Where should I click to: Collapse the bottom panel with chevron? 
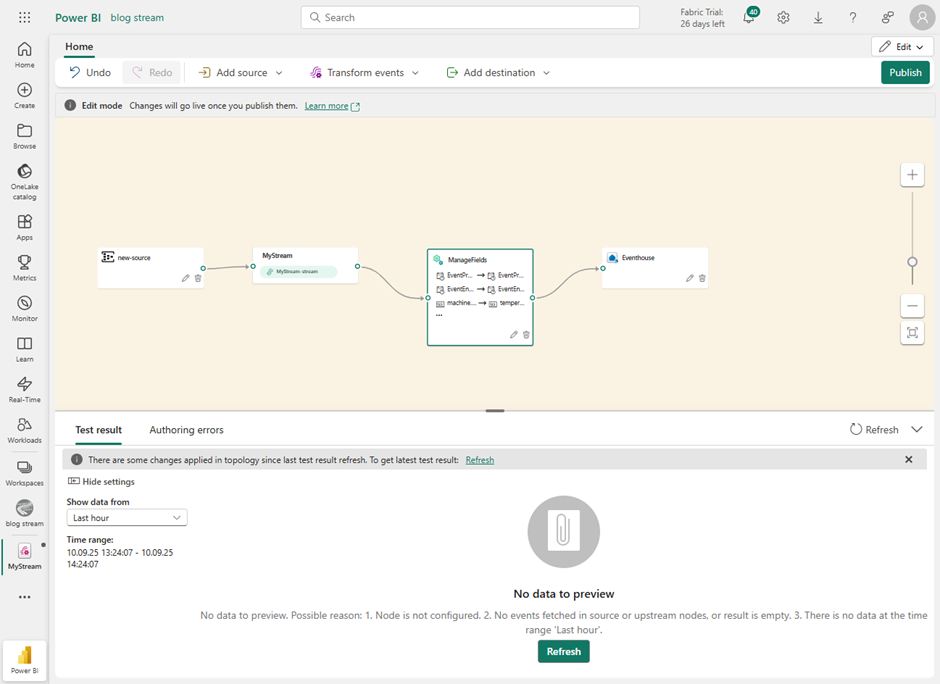click(x=917, y=430)
